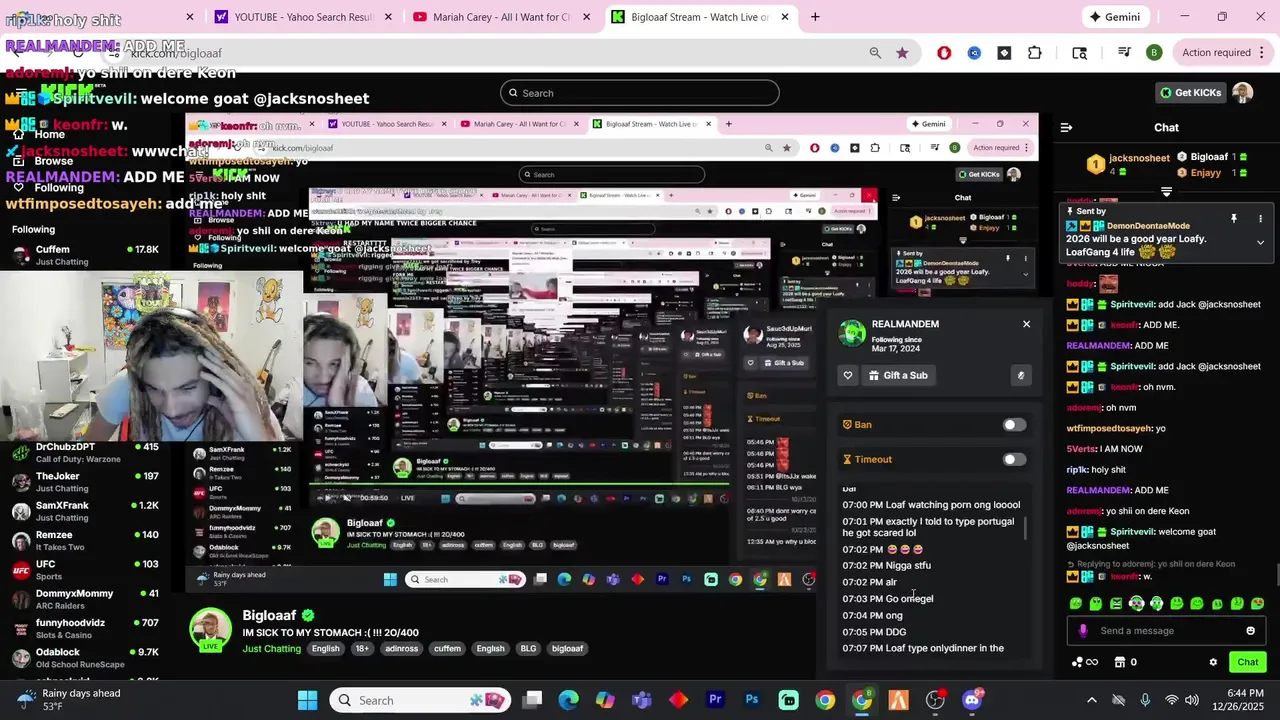Click the Get KICKs button
The height and width of the screenshot is (720, 1280).
pos(1190,93)
